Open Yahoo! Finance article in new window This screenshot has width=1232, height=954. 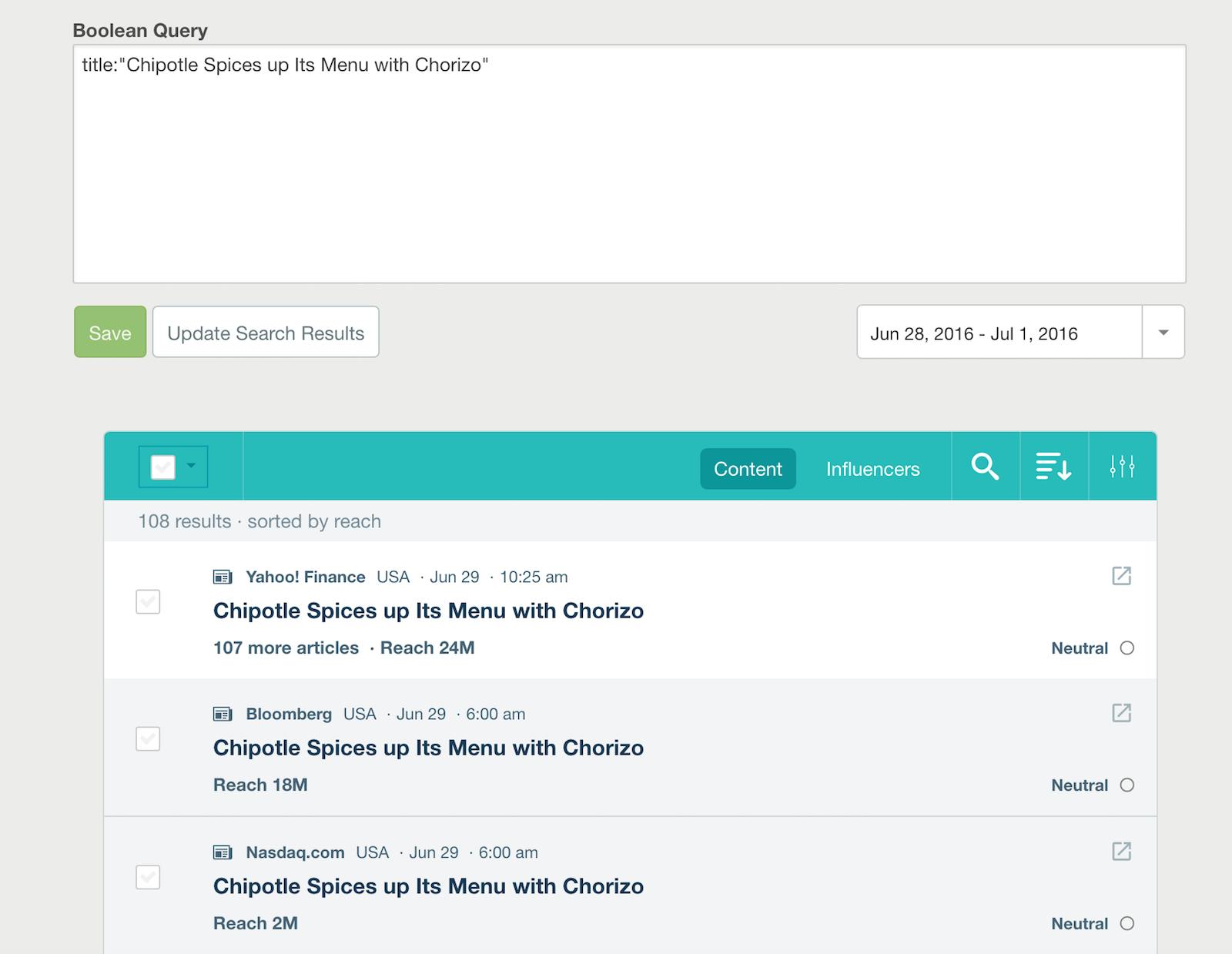[x=1121, y=576]
